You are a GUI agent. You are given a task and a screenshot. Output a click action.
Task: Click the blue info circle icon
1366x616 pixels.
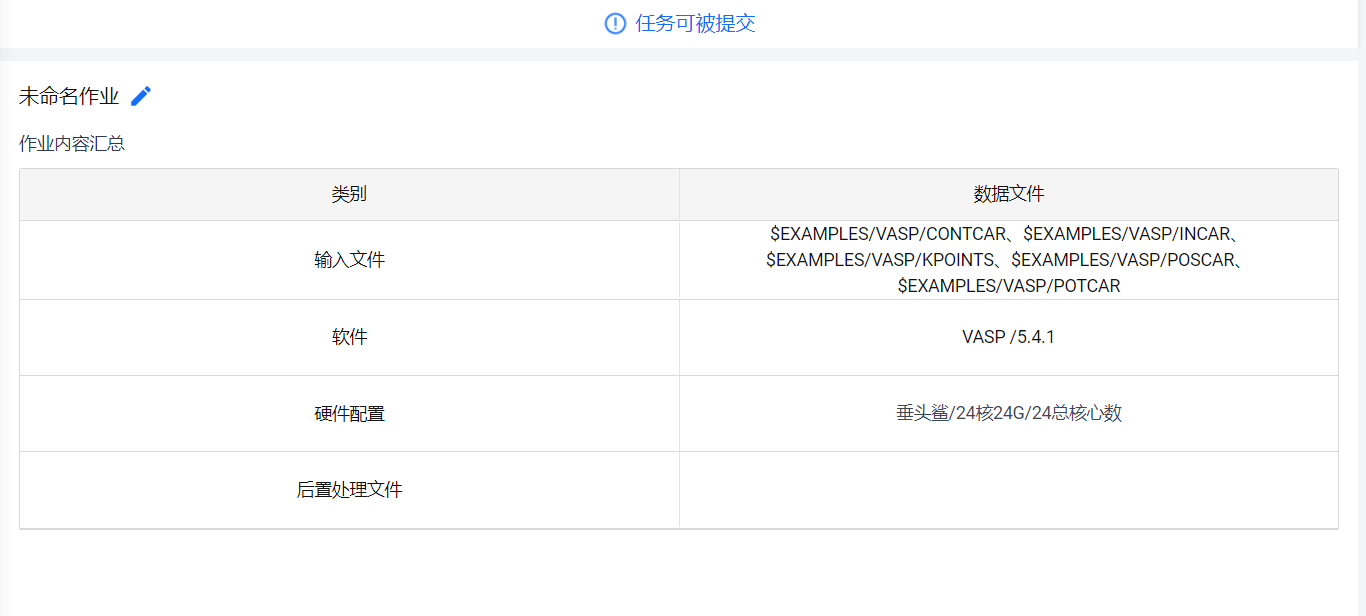pyautogui.click(x=615, y=23)
